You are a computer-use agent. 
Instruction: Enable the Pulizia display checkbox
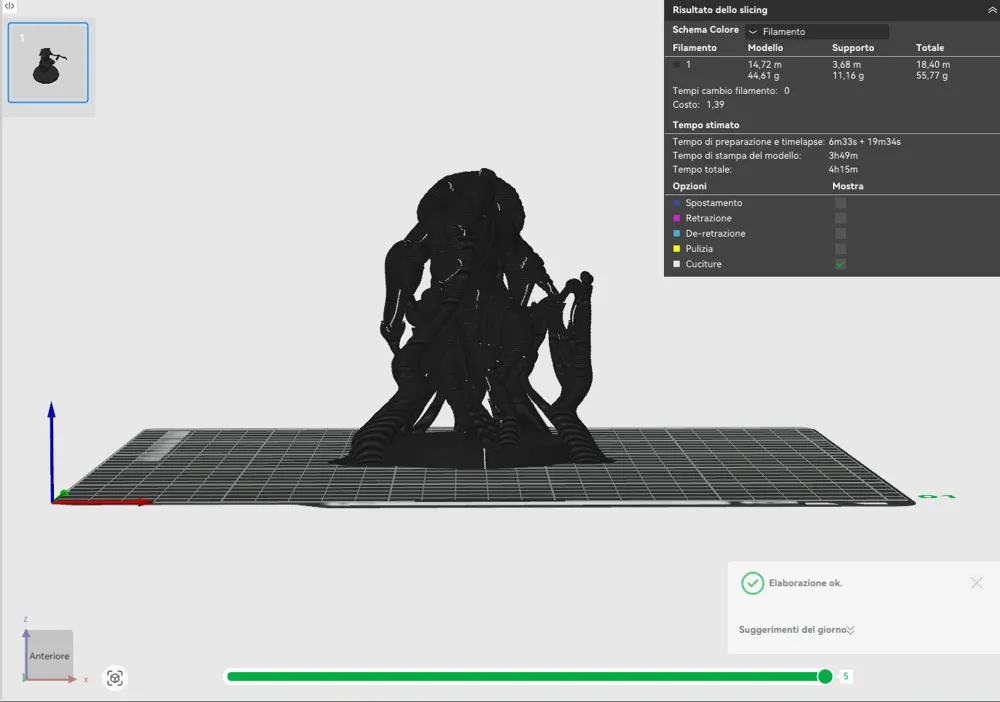pyautogui.click(x=841, y=249)
